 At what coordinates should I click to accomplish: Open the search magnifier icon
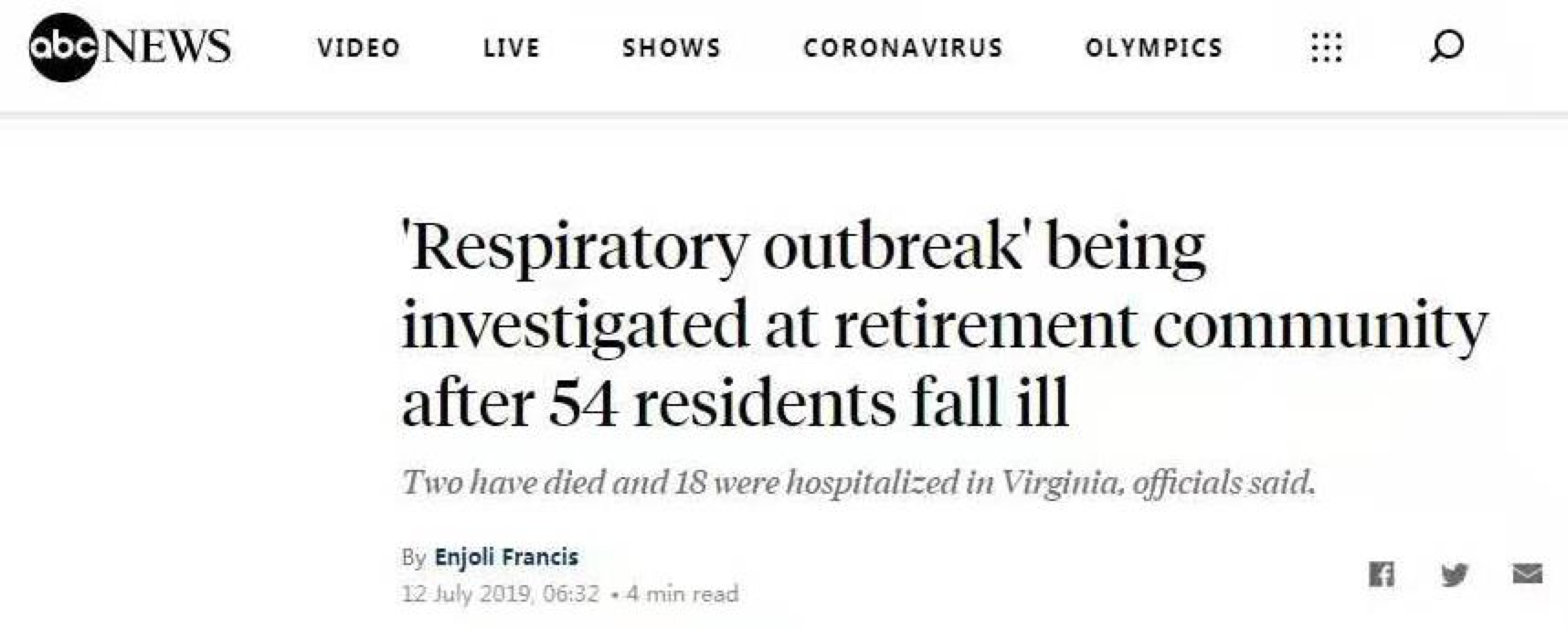pyautogui.click(x=1446, y=46)
